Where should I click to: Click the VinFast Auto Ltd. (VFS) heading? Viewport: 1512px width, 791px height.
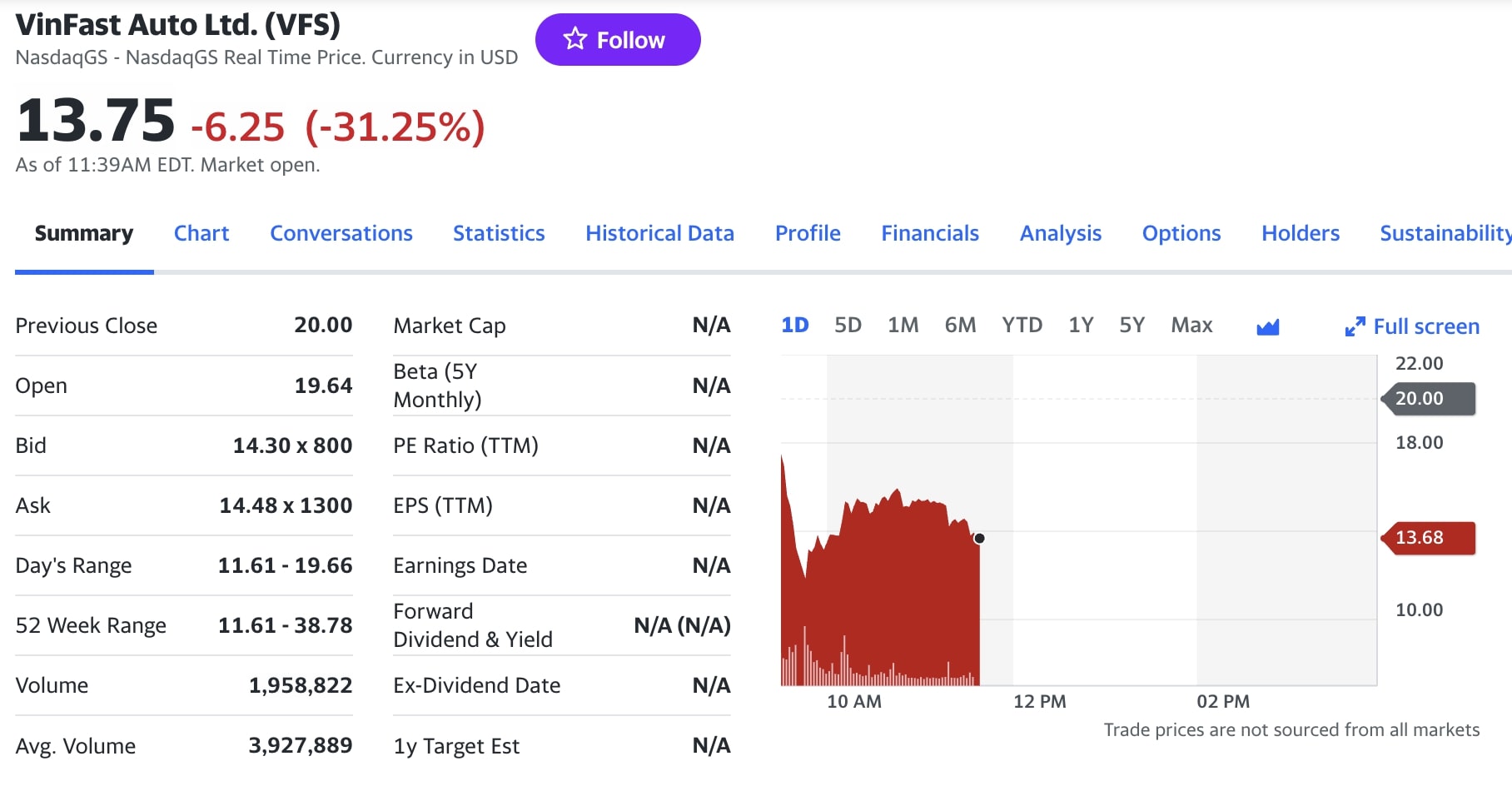pyautogui.click(x=178, y=25)
